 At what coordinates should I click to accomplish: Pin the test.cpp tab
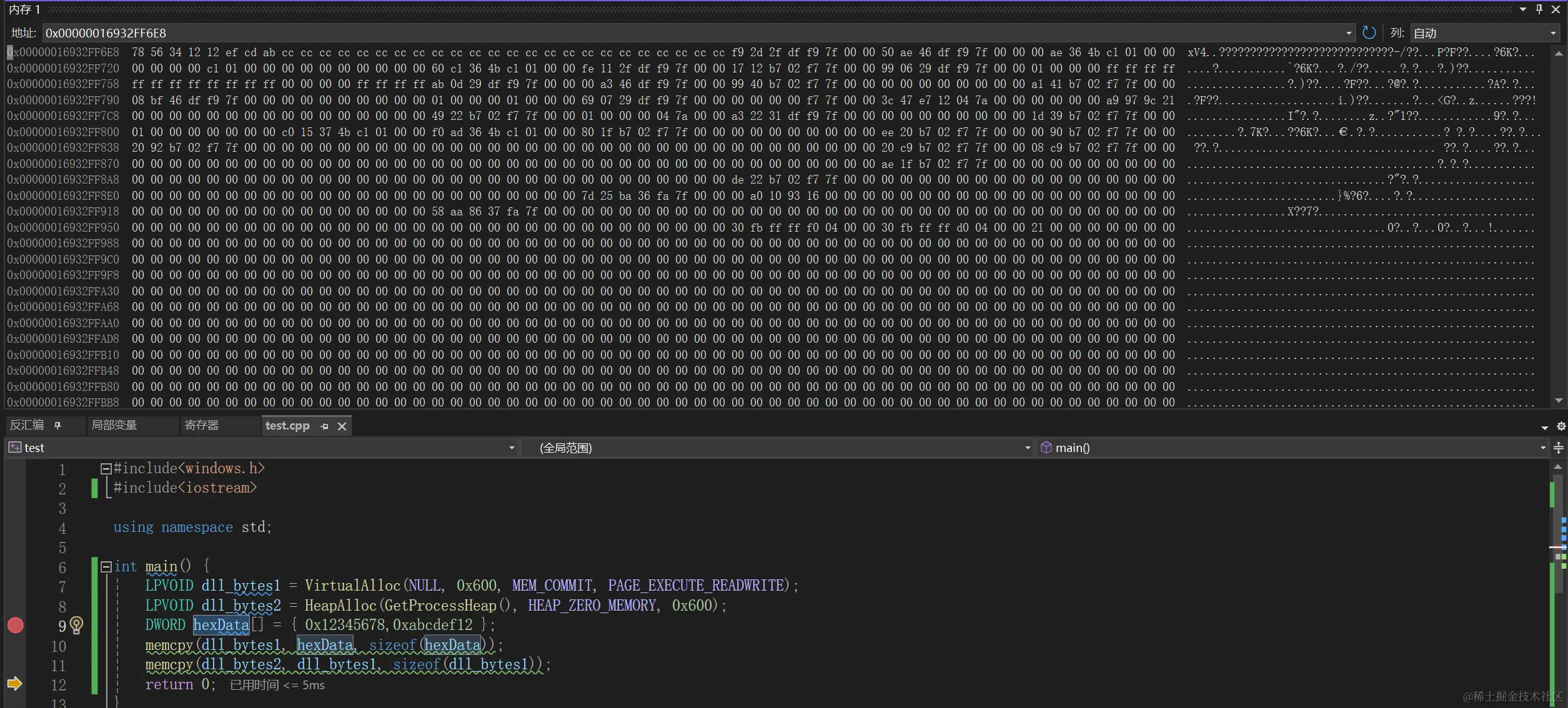324,426
